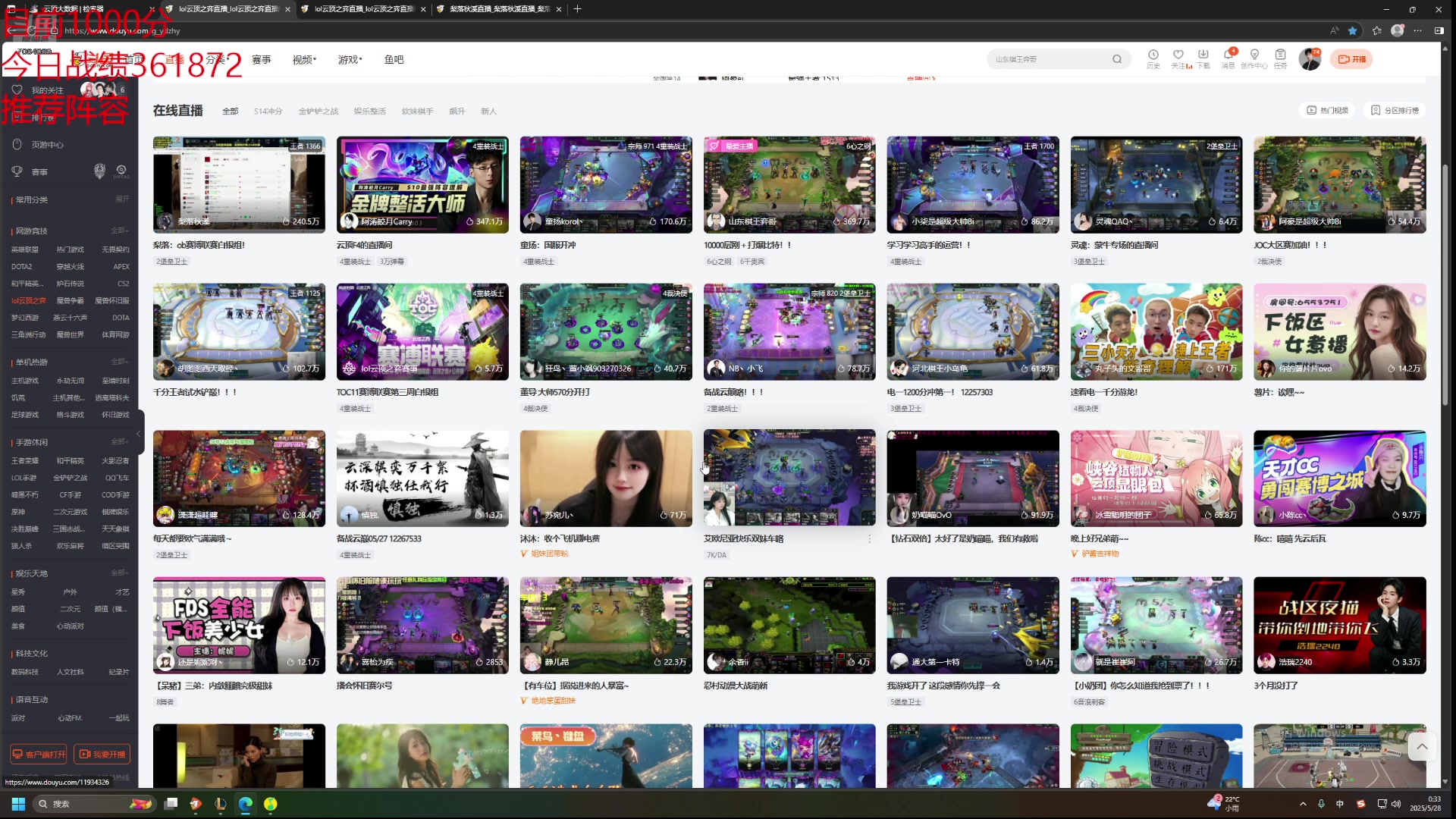Click the 分区排行榜 button
1456x819 pixels.
1395,111
